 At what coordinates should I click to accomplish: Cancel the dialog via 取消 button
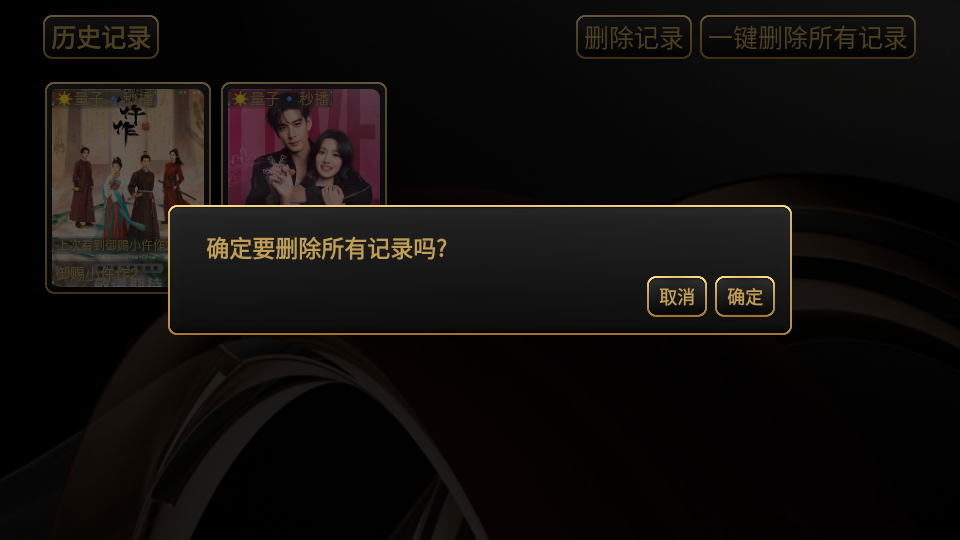[677, 296]
